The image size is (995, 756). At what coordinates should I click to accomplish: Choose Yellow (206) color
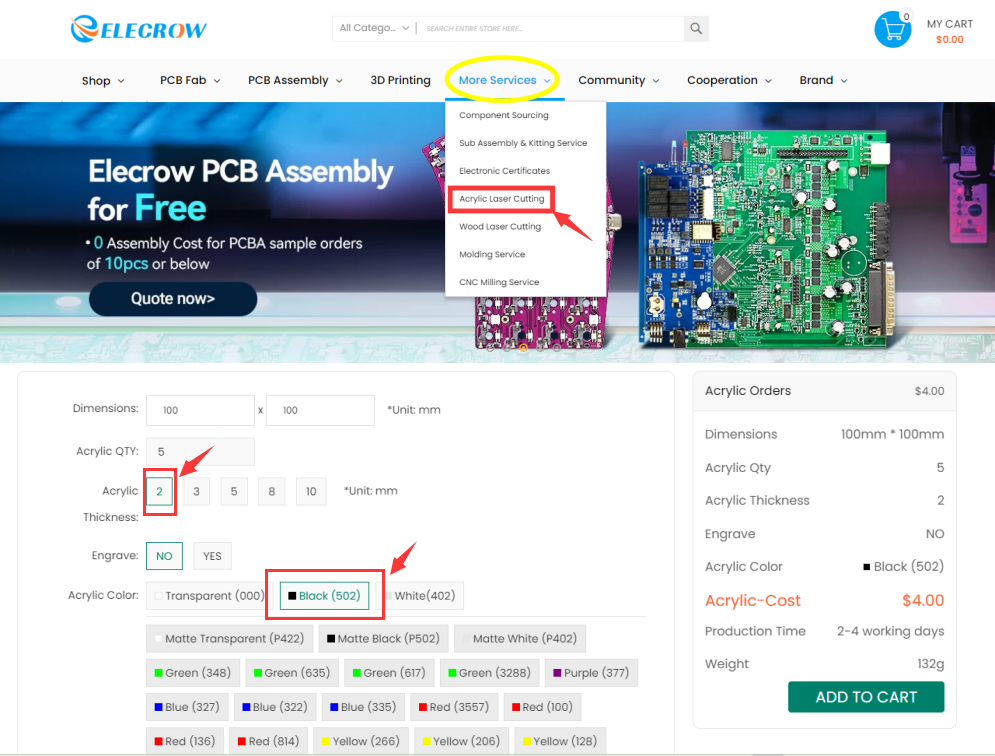click(461, 741)
